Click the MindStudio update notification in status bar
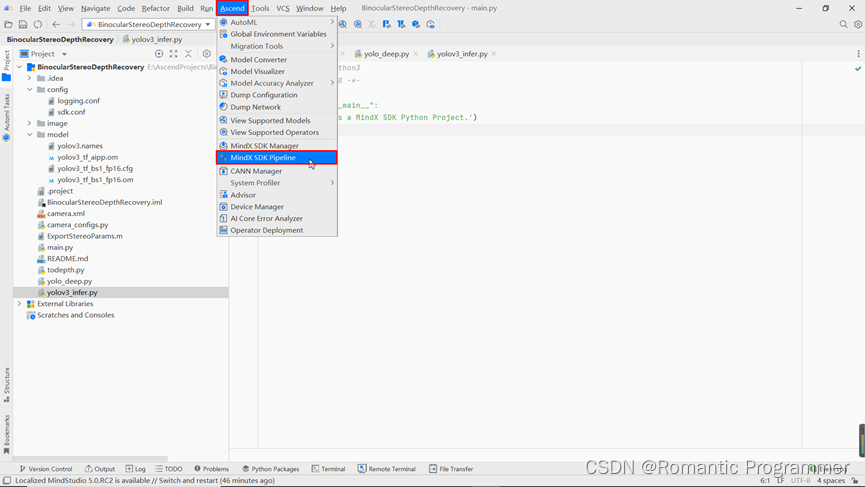Viewport: 865px width, 487px height. (145, 480)
